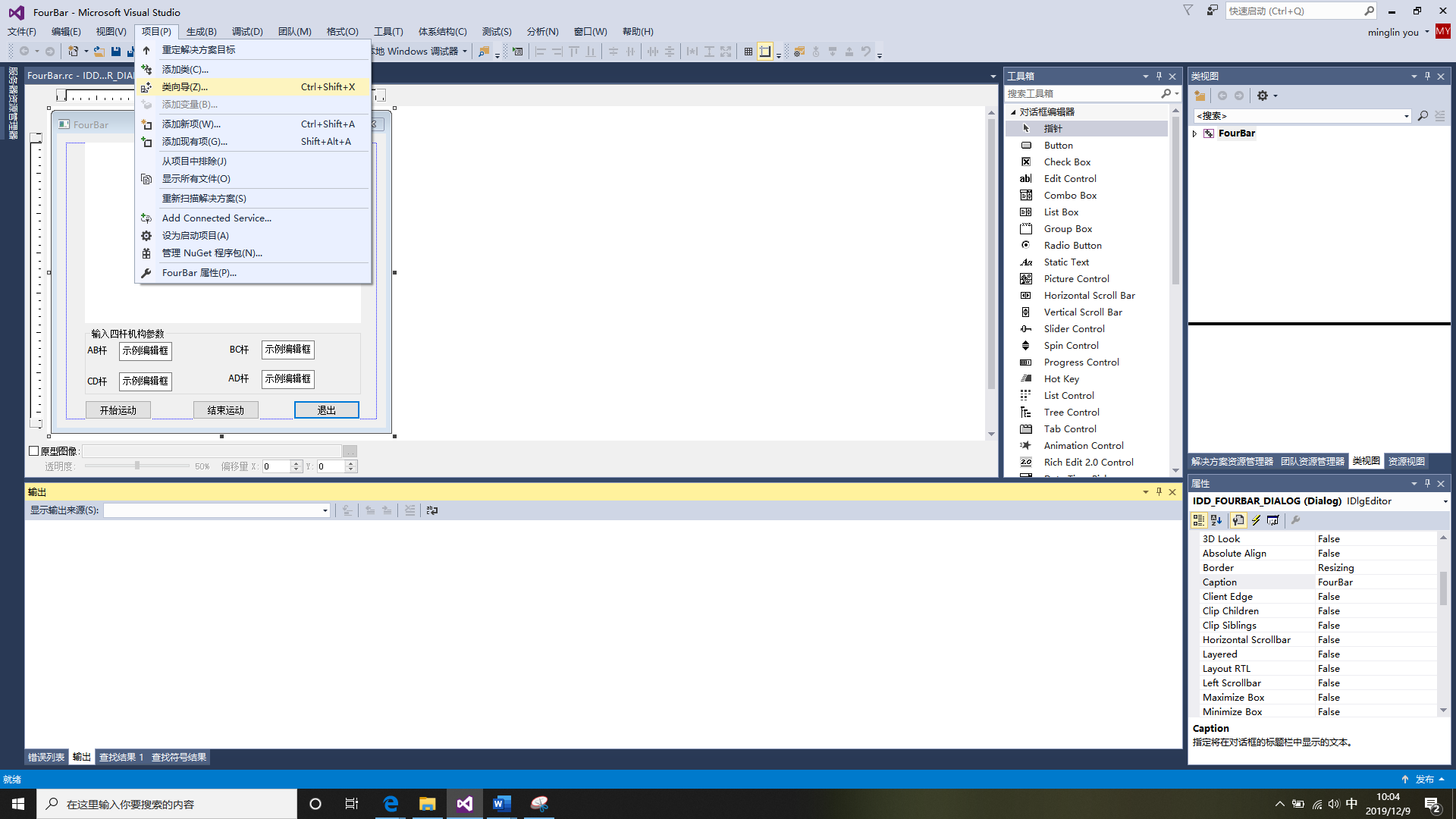Select the Button control in toolbox
The height and width of the screenshot is (819, 1456).
click(x=1058, y=145)
